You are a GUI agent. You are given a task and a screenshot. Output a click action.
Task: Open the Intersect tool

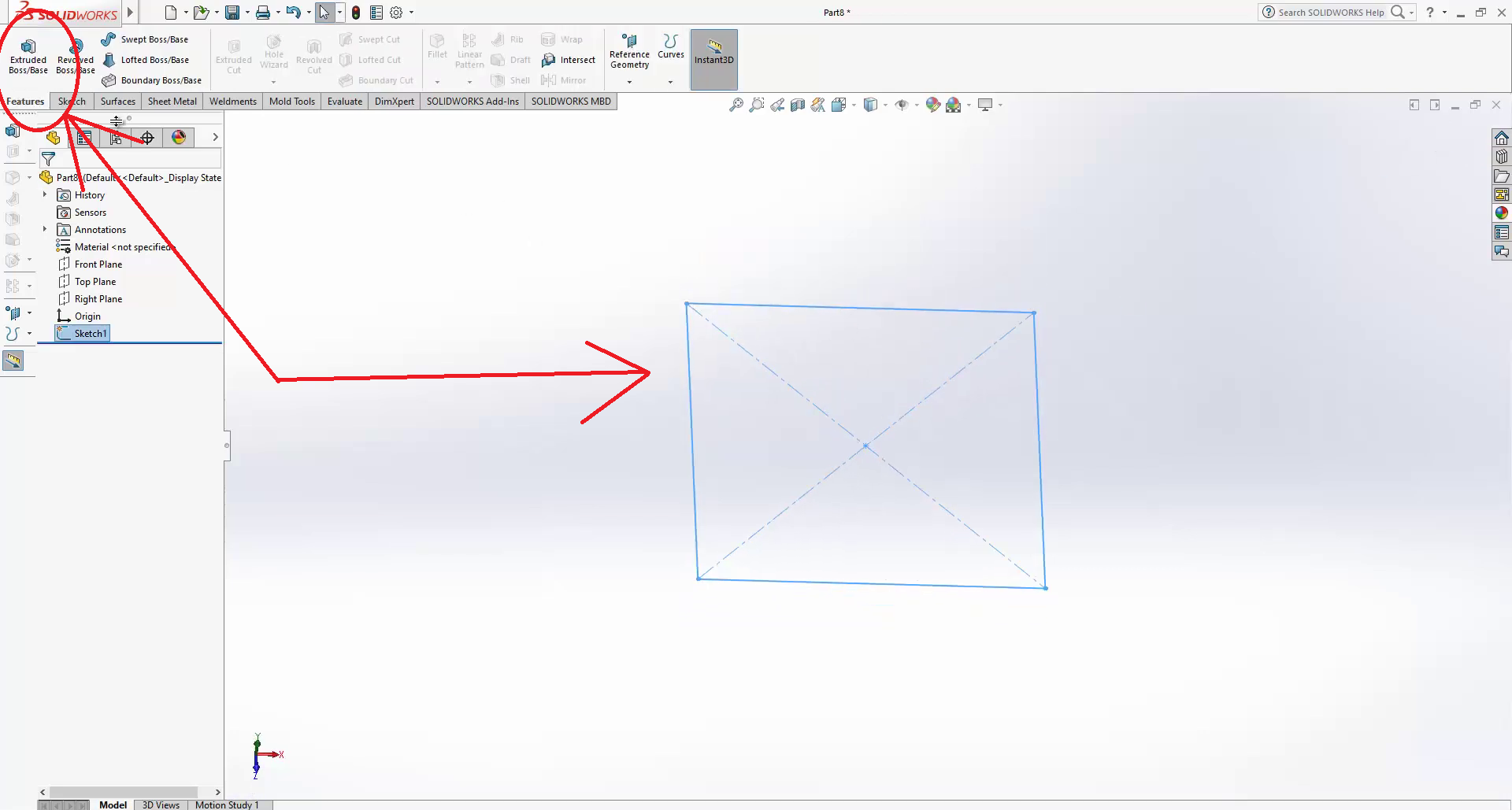569,60
